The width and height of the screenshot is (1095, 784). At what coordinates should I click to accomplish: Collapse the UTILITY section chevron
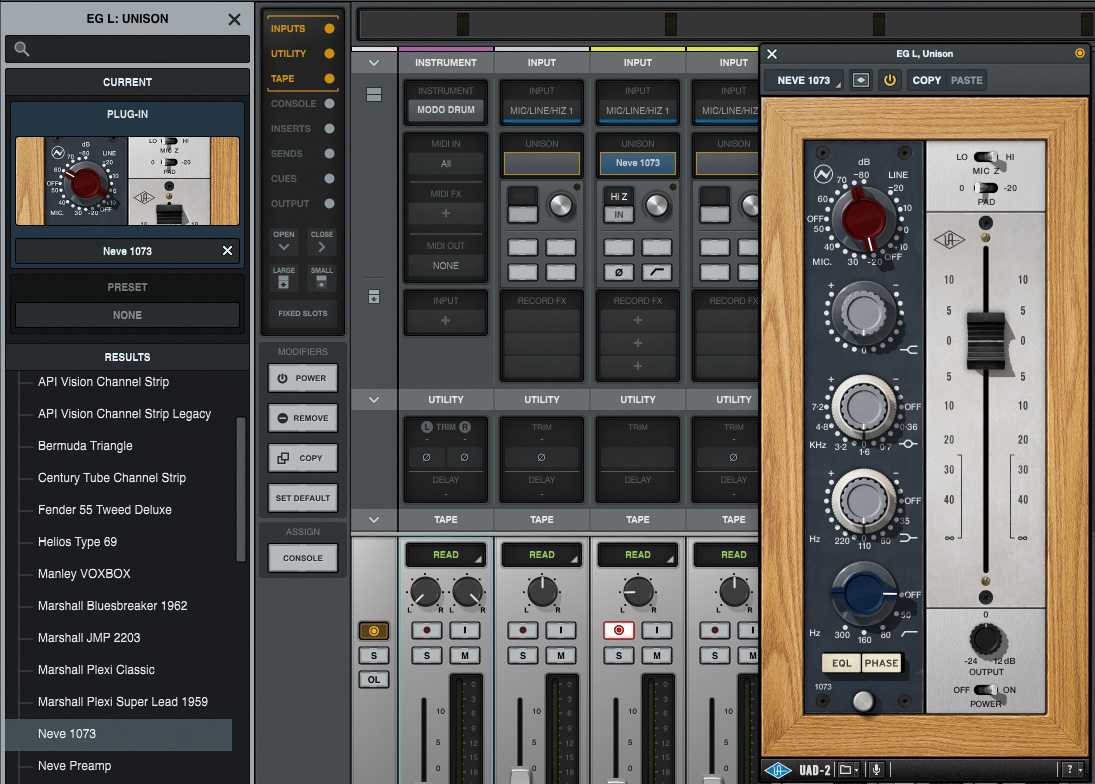point(374,400)
